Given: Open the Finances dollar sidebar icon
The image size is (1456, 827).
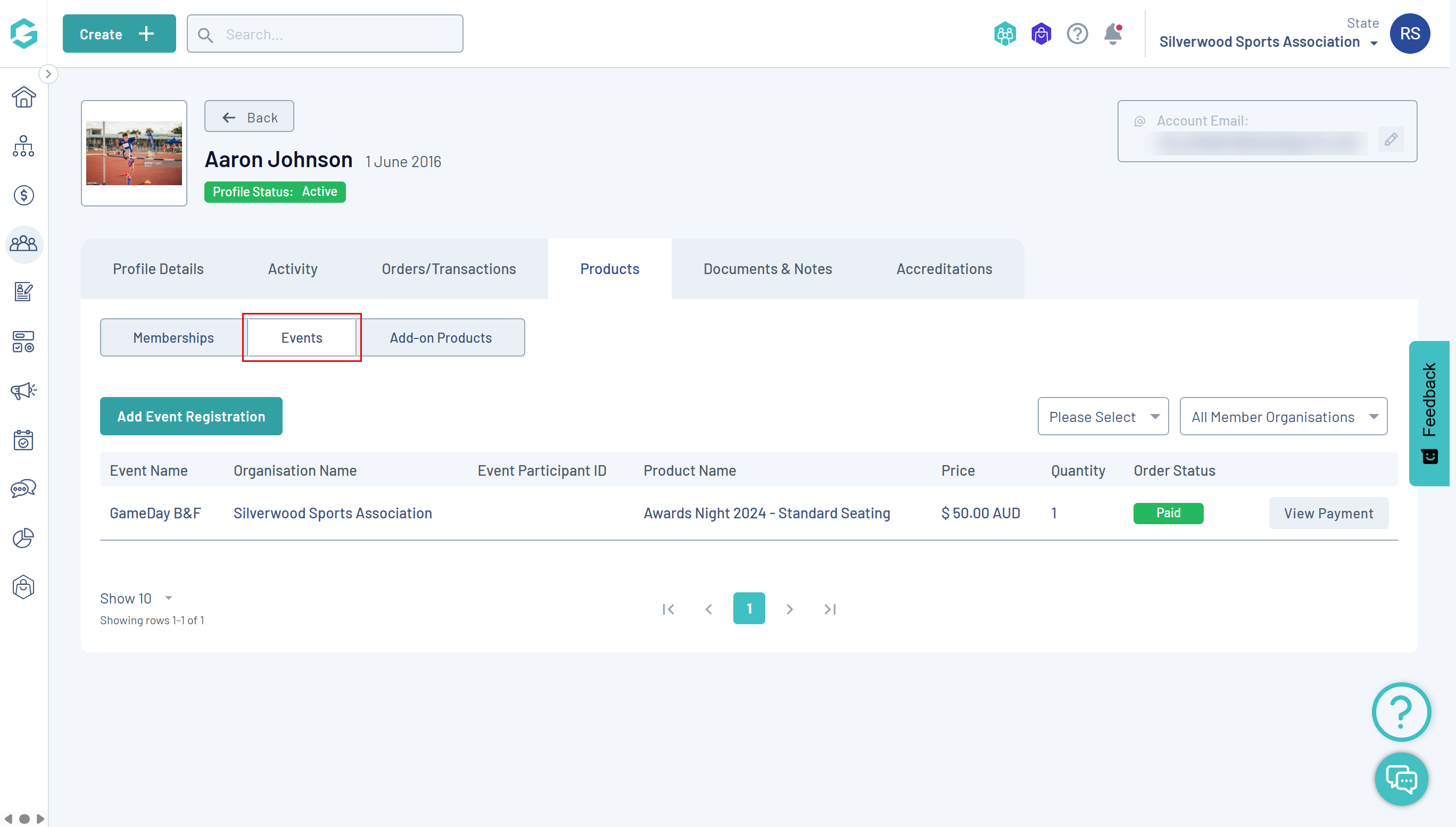Looking at the screenshot, I should (23, 195).
